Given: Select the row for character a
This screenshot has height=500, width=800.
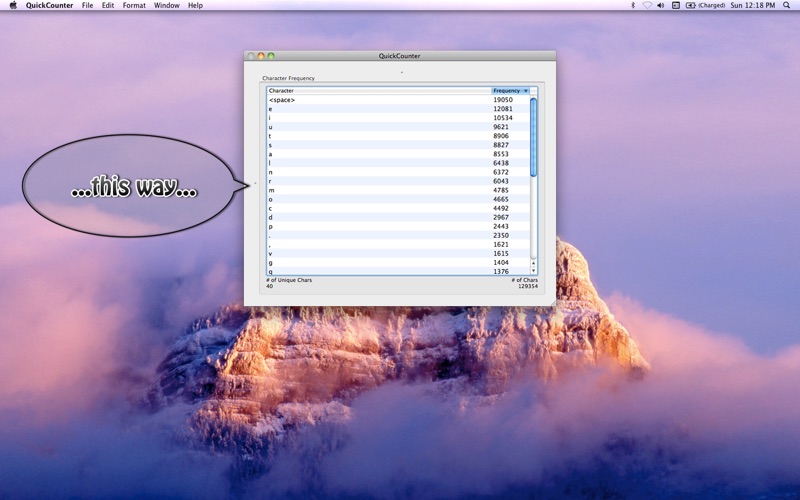Looking at the screenshot, I should point(398,154).
